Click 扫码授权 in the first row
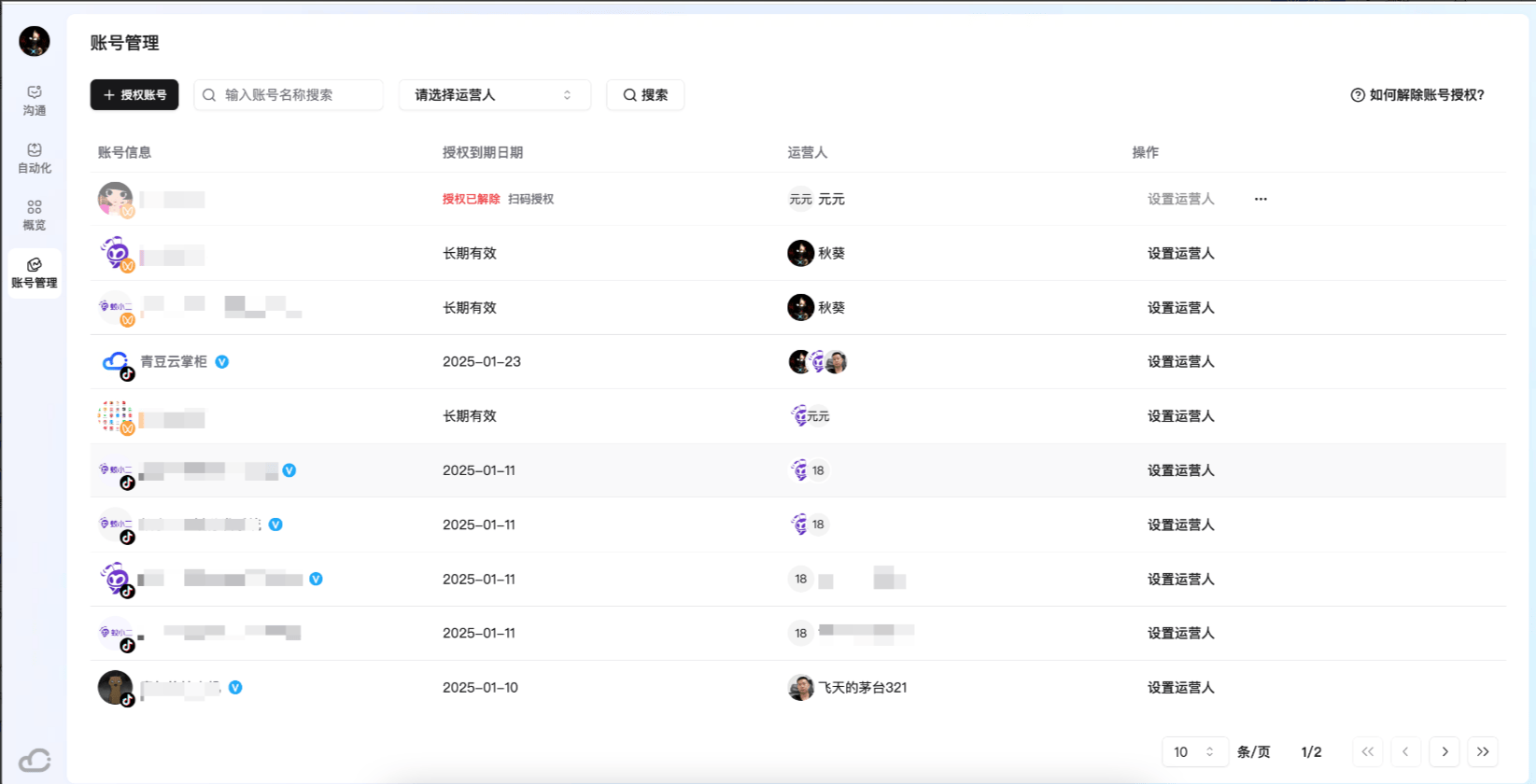 [531, 199]
